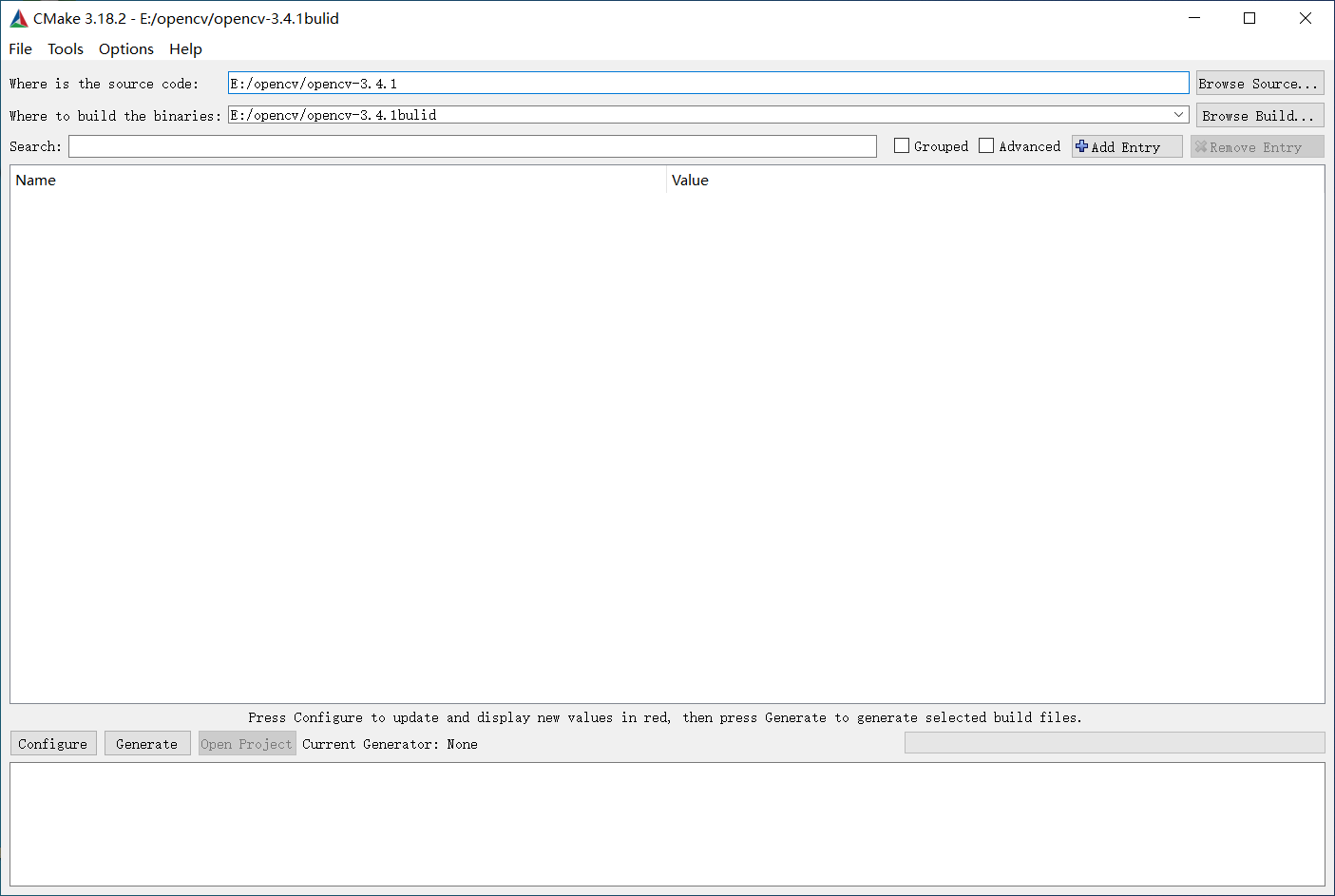Open the Tools menu
This screenshot has height=896, width=1335.
click(66, 49)
